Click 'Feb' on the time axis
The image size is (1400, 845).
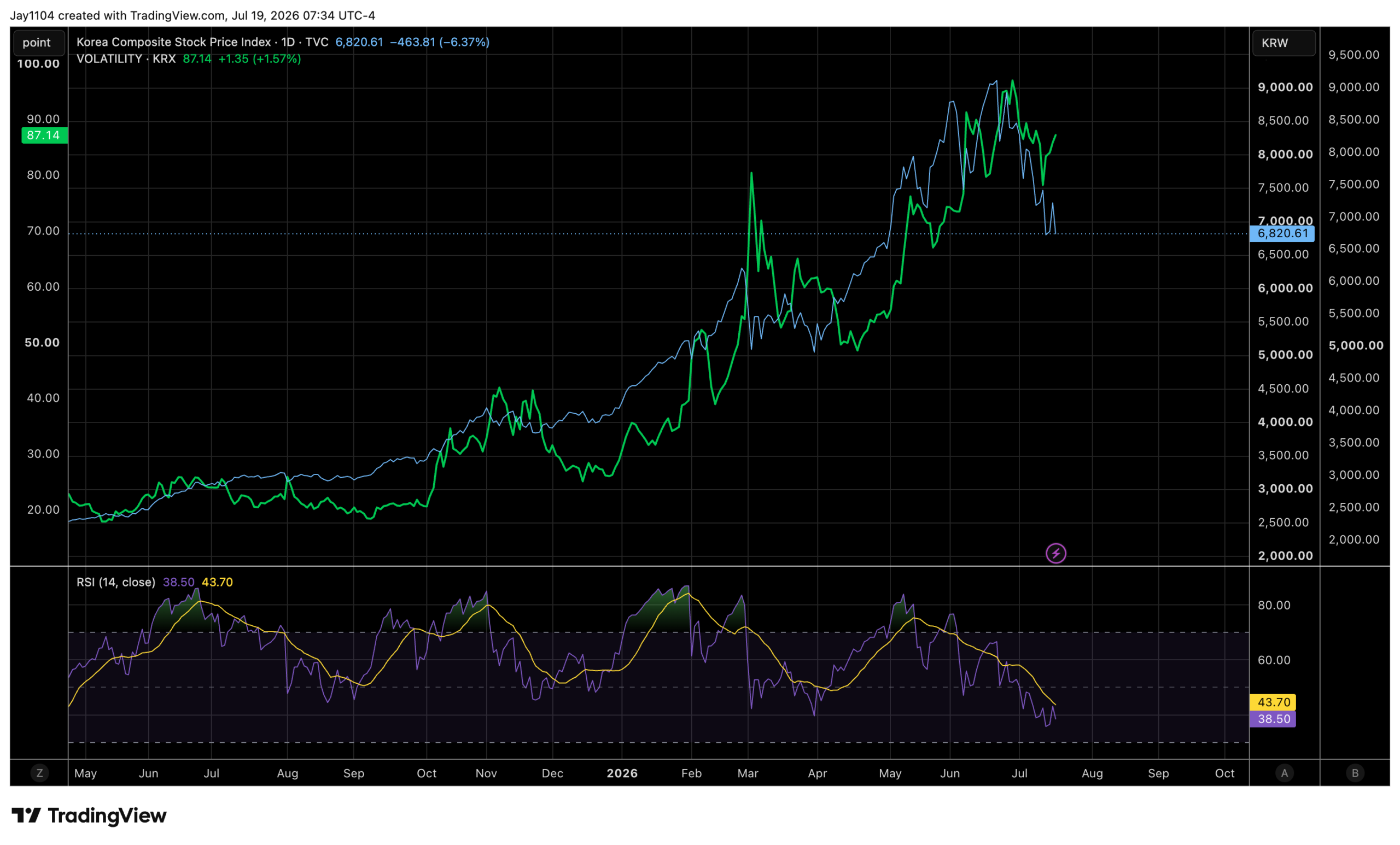click(691, 773)
